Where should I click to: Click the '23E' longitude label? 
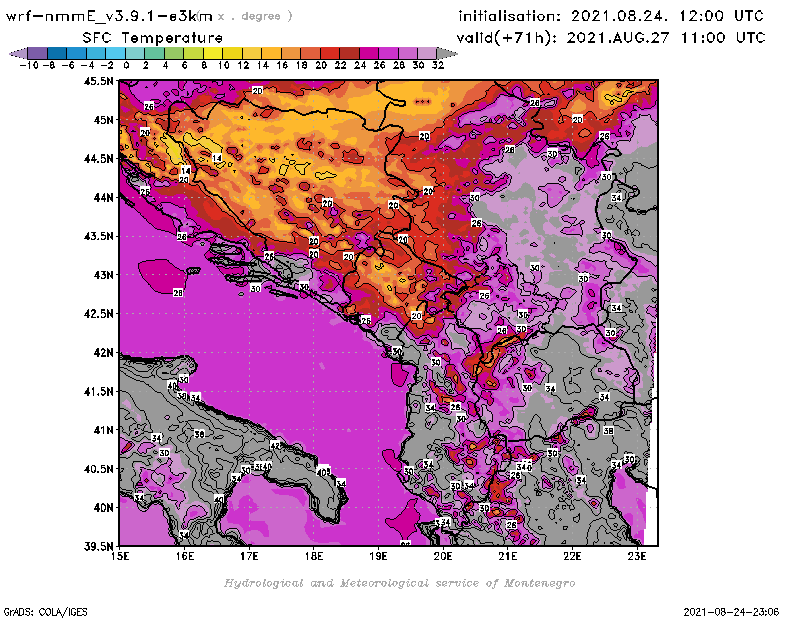pyautogui.click(x=637, y=556)
